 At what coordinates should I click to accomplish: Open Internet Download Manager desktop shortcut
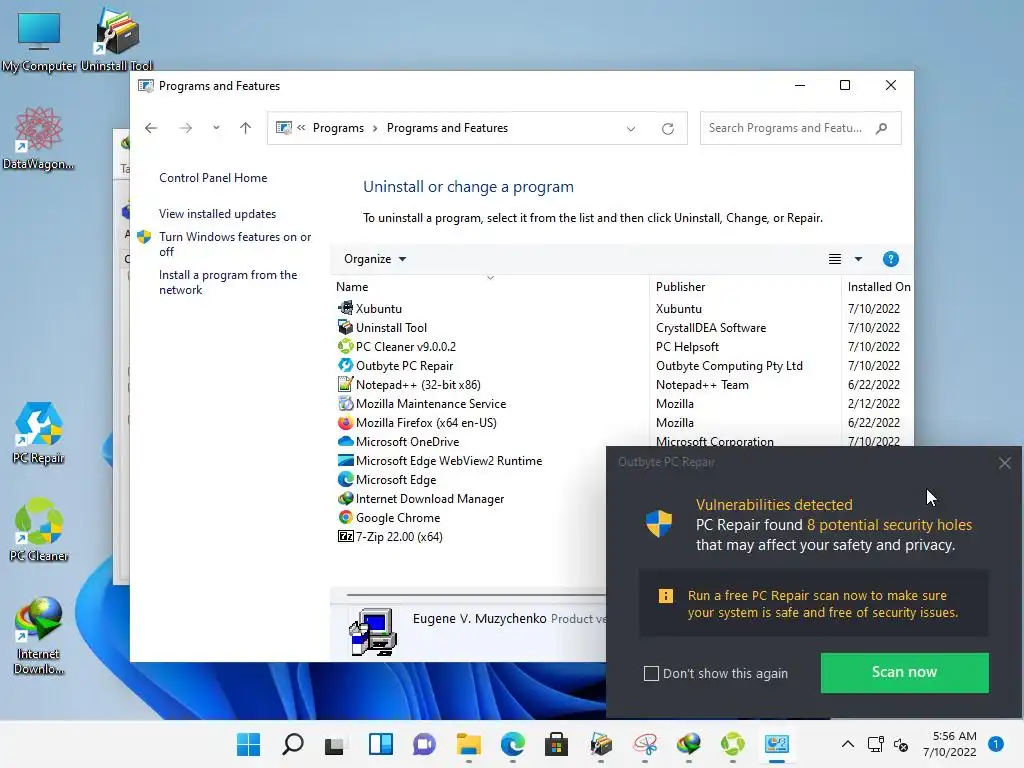[x=39, y=635]
